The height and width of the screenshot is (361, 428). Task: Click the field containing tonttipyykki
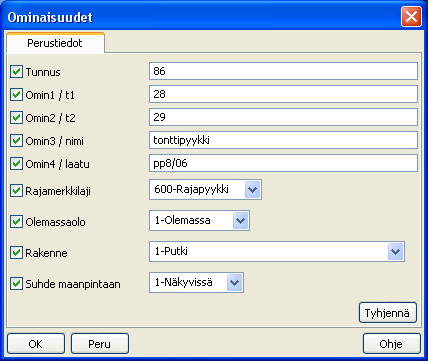[283, 140]
